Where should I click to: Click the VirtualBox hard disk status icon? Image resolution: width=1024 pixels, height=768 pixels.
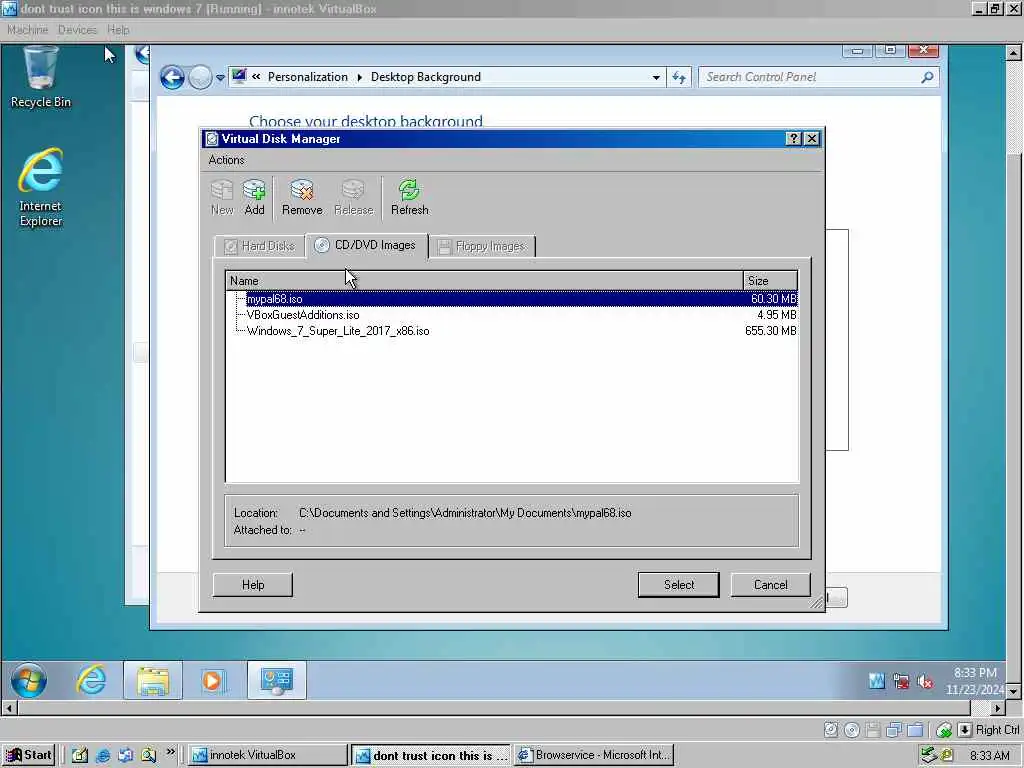tap(831, 730)
